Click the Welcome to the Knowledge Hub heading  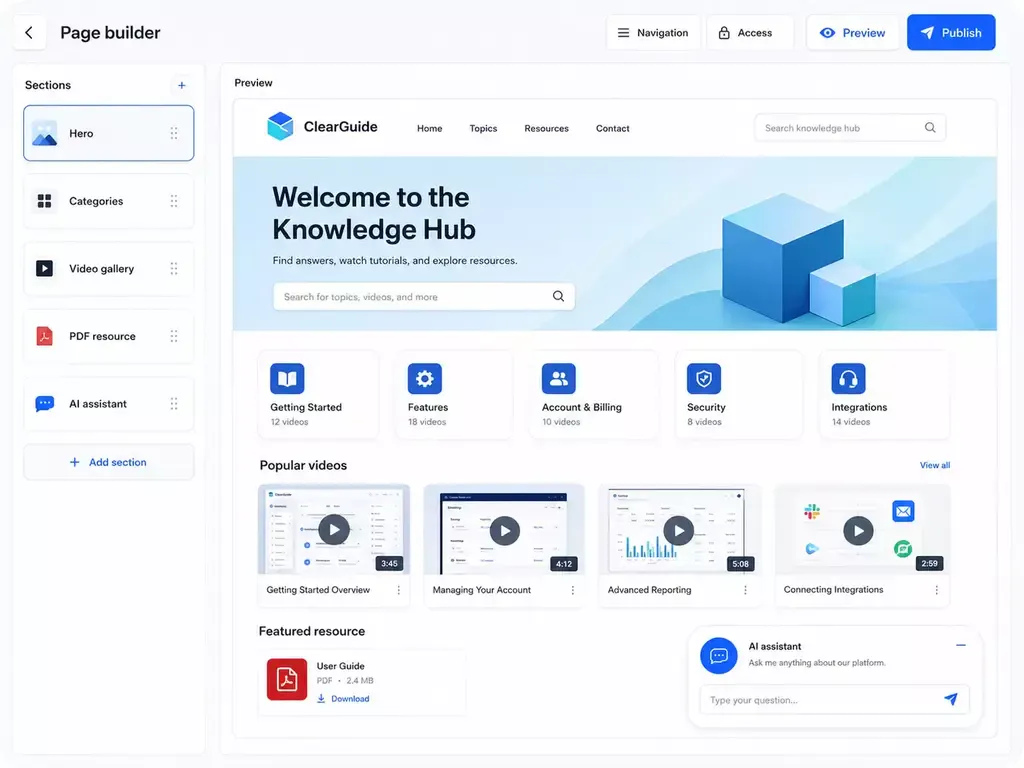tap(374, 214)
